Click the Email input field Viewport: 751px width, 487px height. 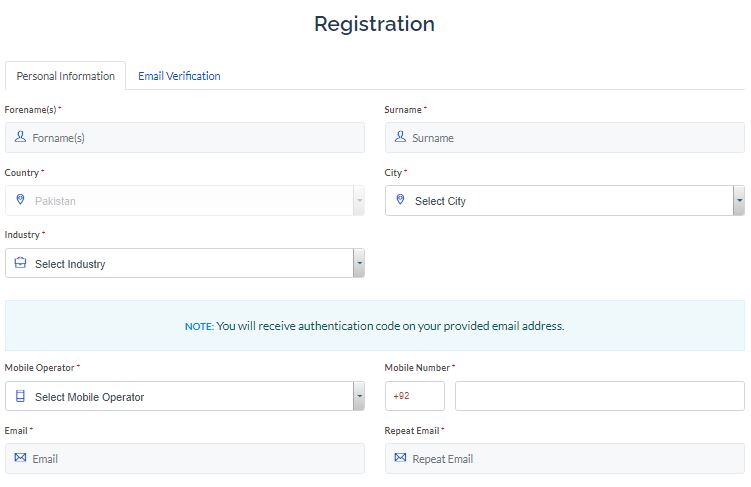tap(185, 458)
